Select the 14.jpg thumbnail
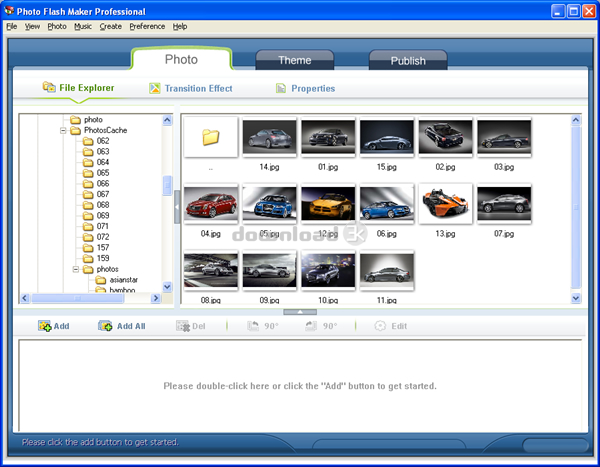 [269, 137]
